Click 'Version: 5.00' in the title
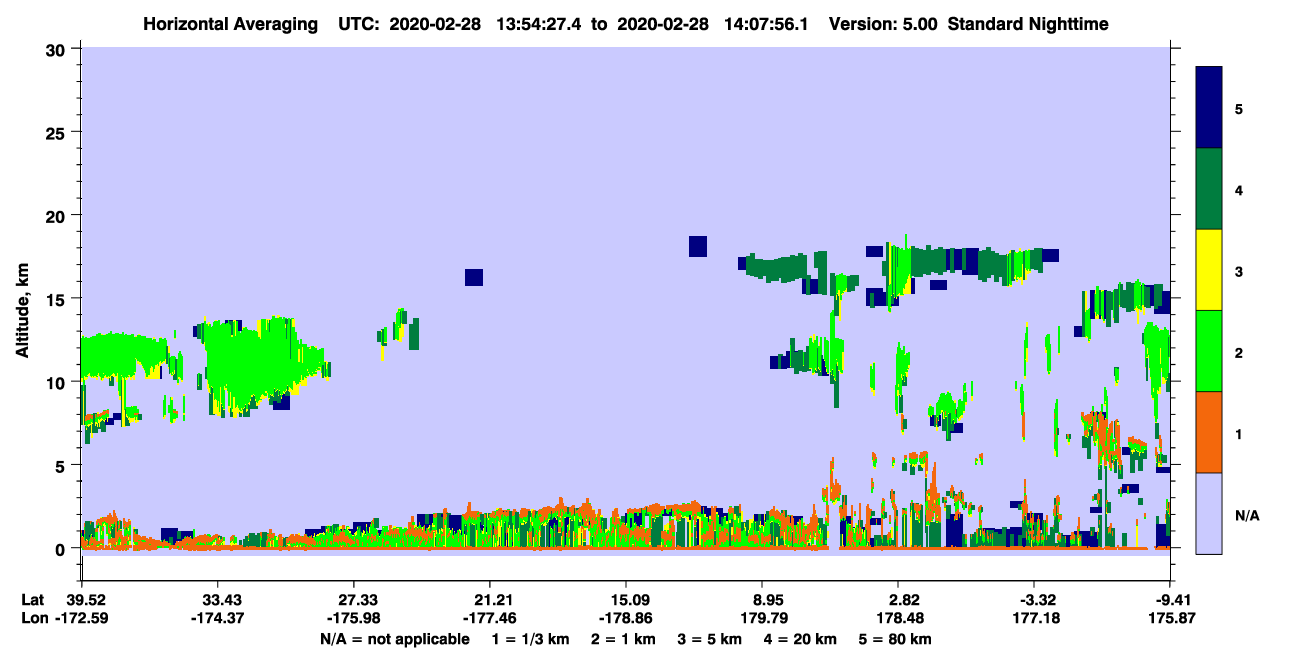Image resolution: width=1300 pixels, height=667 pixels. pyautogui.click(x=884, y=24)
